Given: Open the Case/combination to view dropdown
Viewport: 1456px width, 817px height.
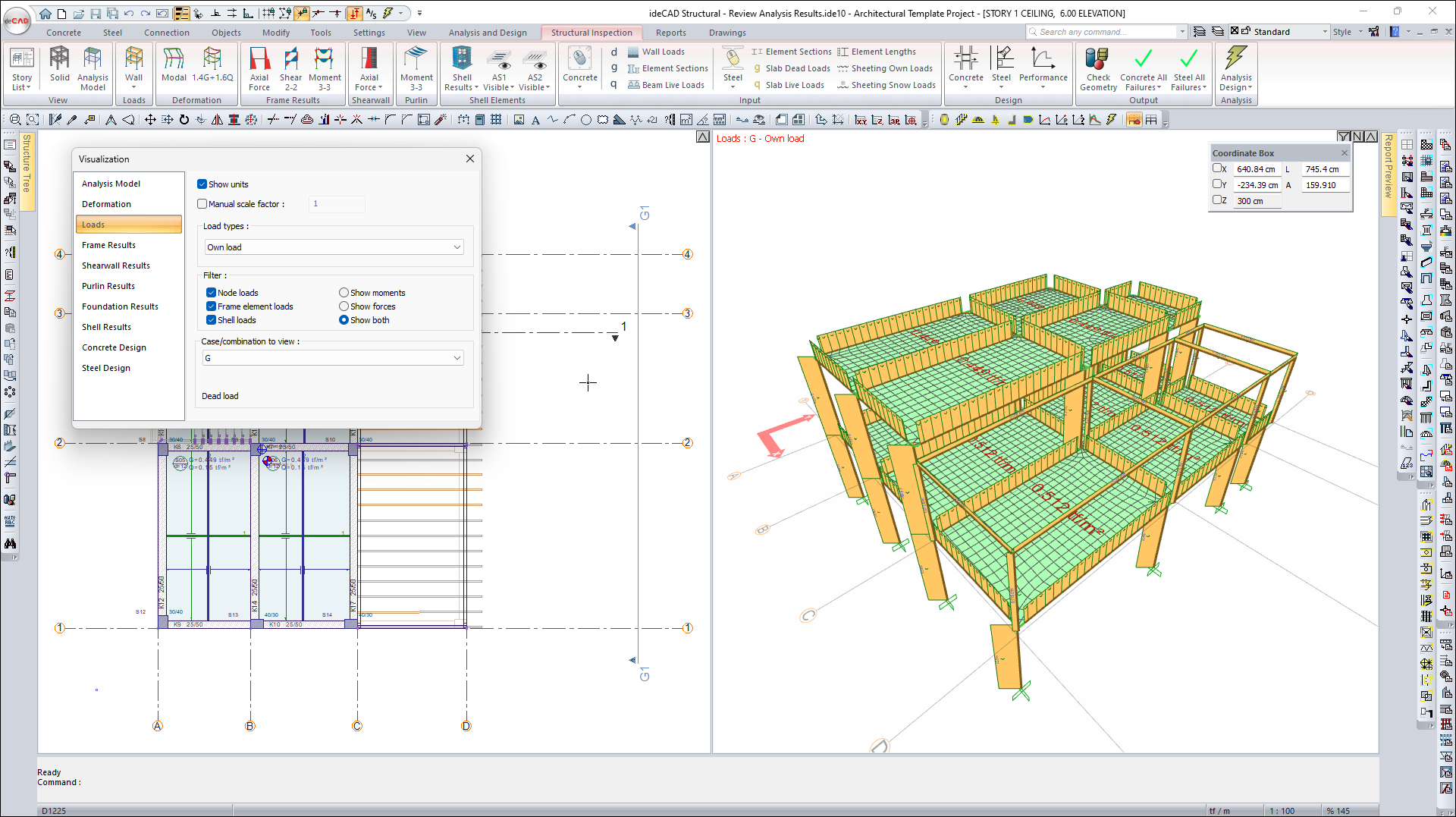Looking at the screenshot, I should click(x=457, y=358).
